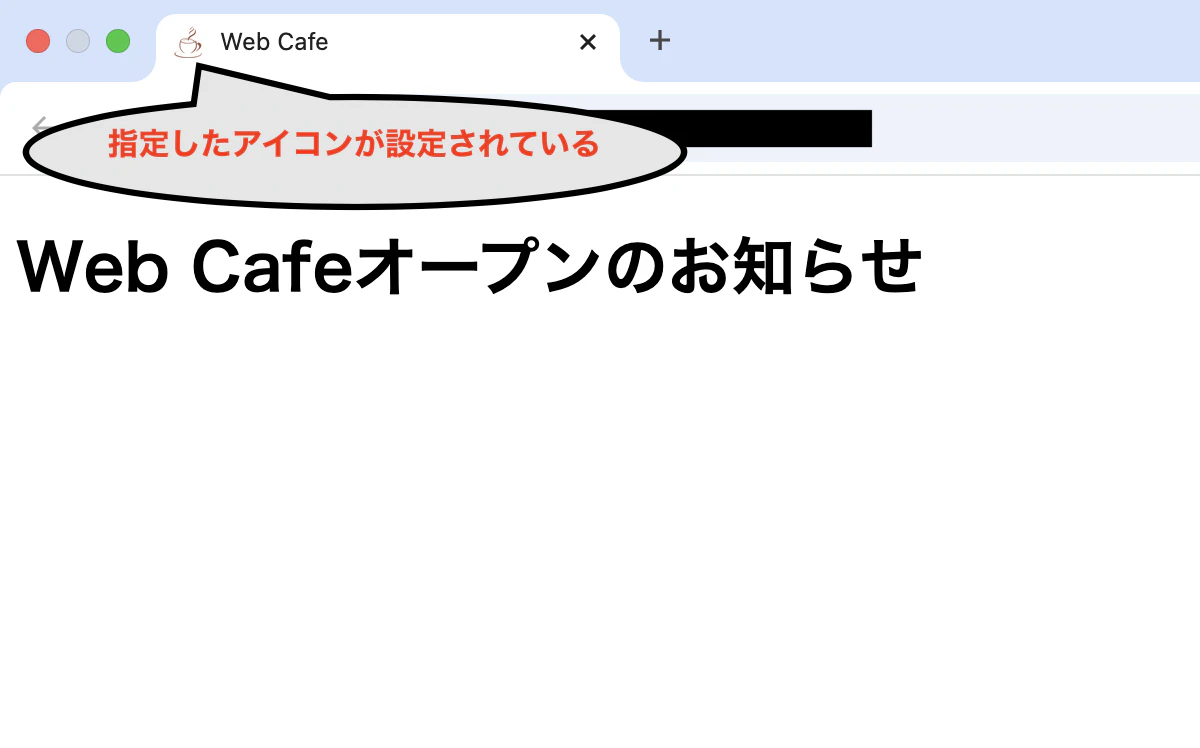Image resolution: width=1200 pixels, height=748 pixels.
Task: Close the Web Cafe tab
Action: click(x=588, y=42)
